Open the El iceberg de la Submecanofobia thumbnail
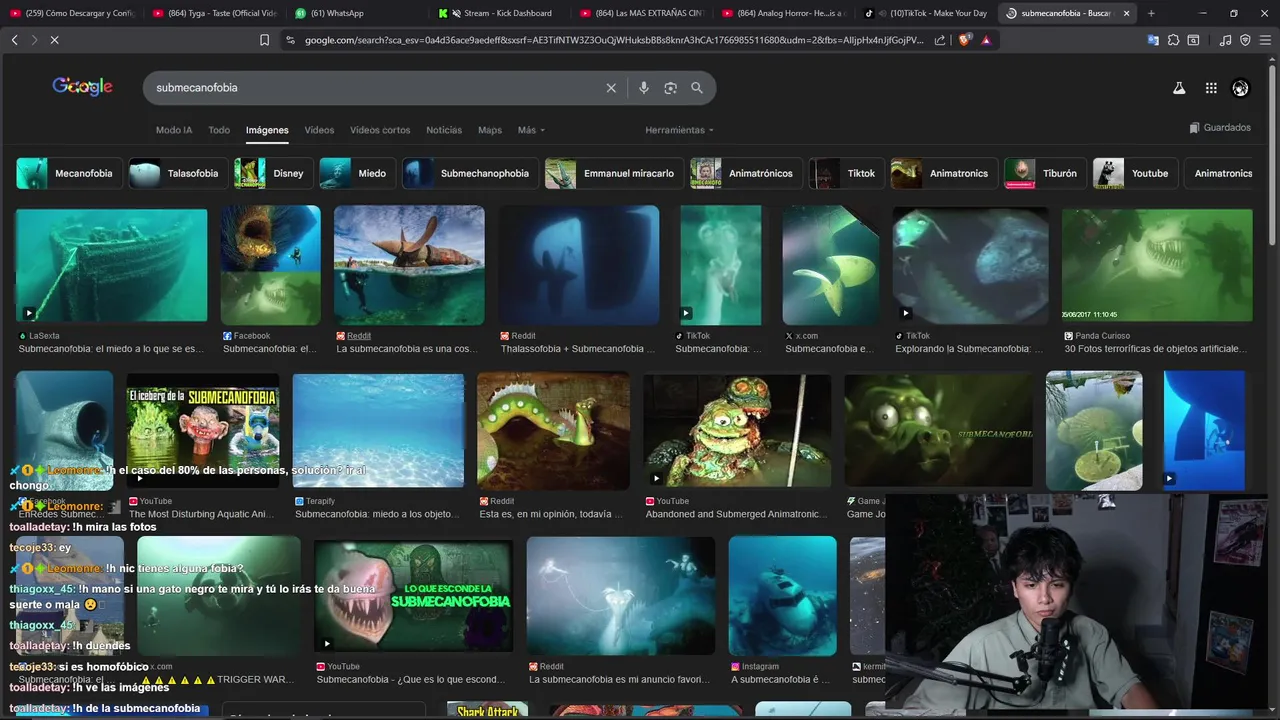 (x=203, y=431)
